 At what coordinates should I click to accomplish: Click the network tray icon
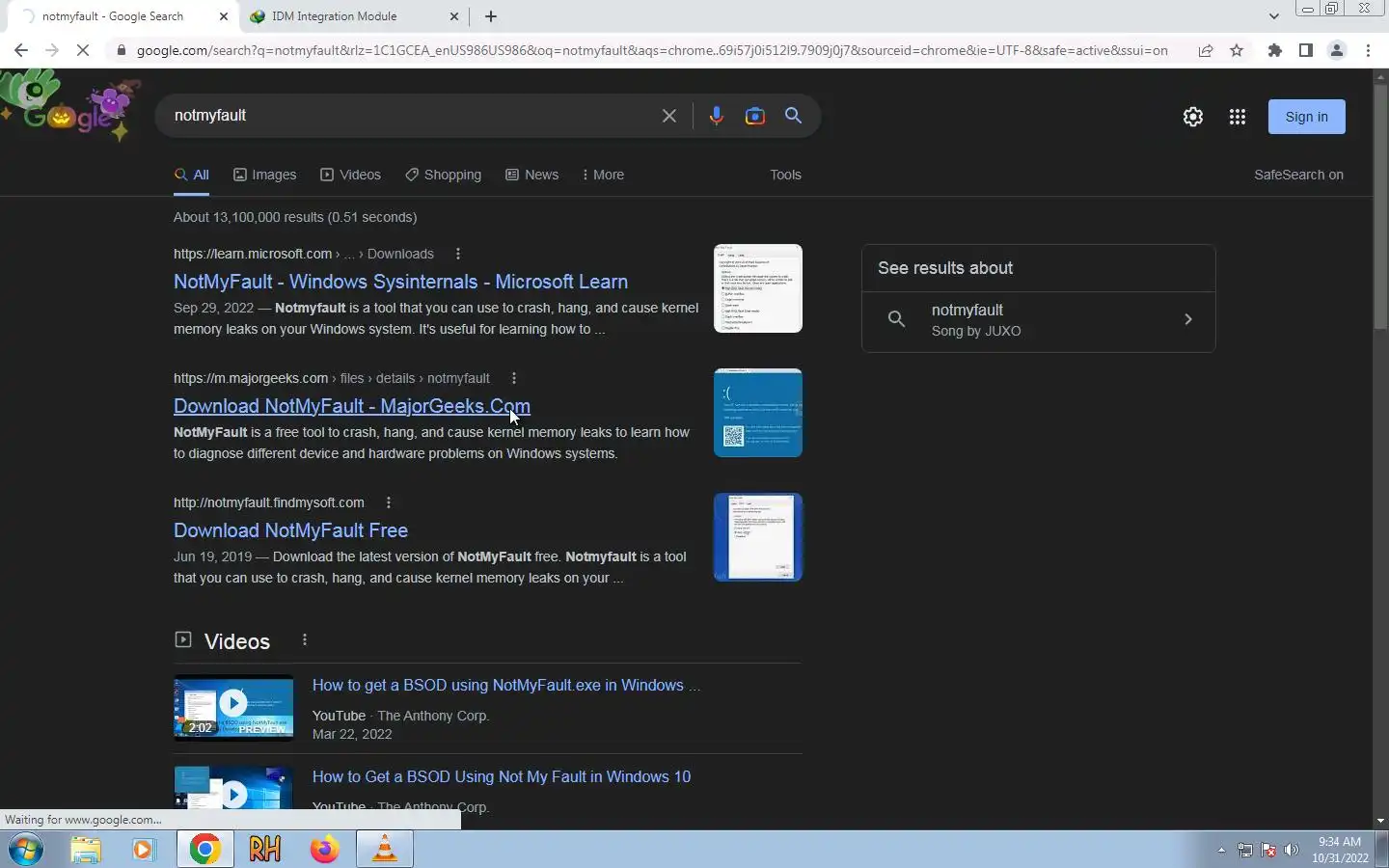point(1245,850)
